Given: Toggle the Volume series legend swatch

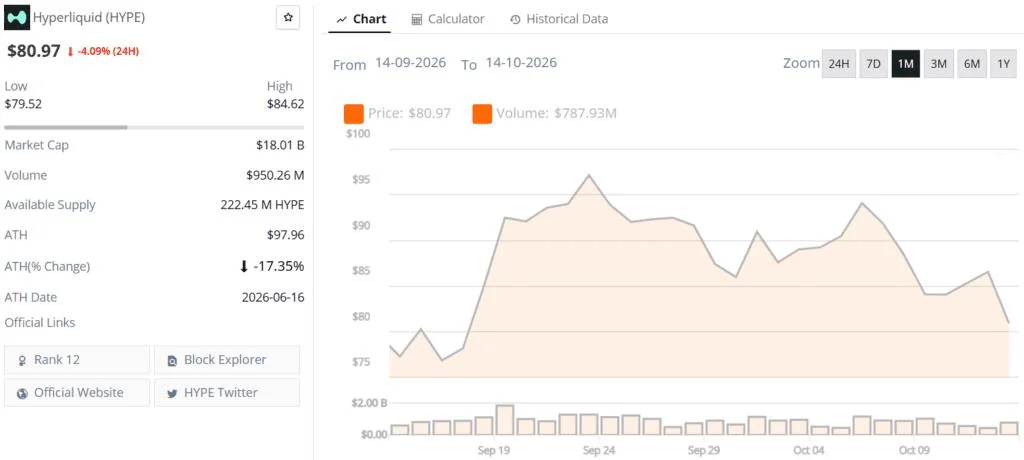Looking at the screenshot, I should pyautogui.click(x=482, y=114).
